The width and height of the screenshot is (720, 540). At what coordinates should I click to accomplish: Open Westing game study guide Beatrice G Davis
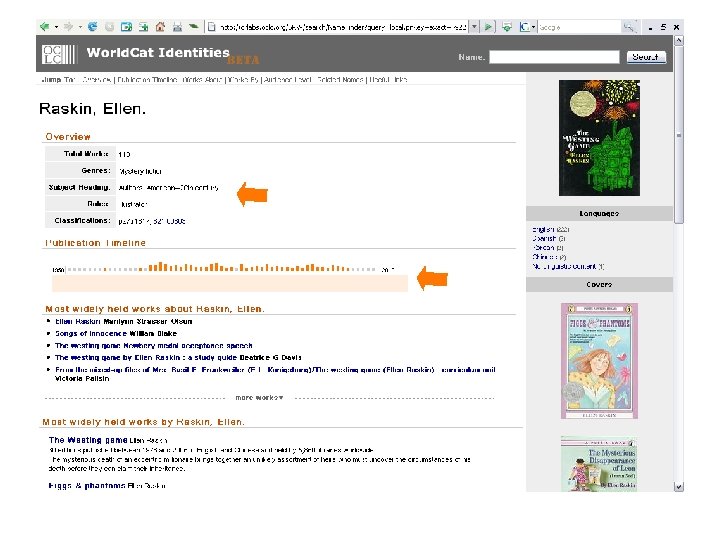(x=178, y=357)
